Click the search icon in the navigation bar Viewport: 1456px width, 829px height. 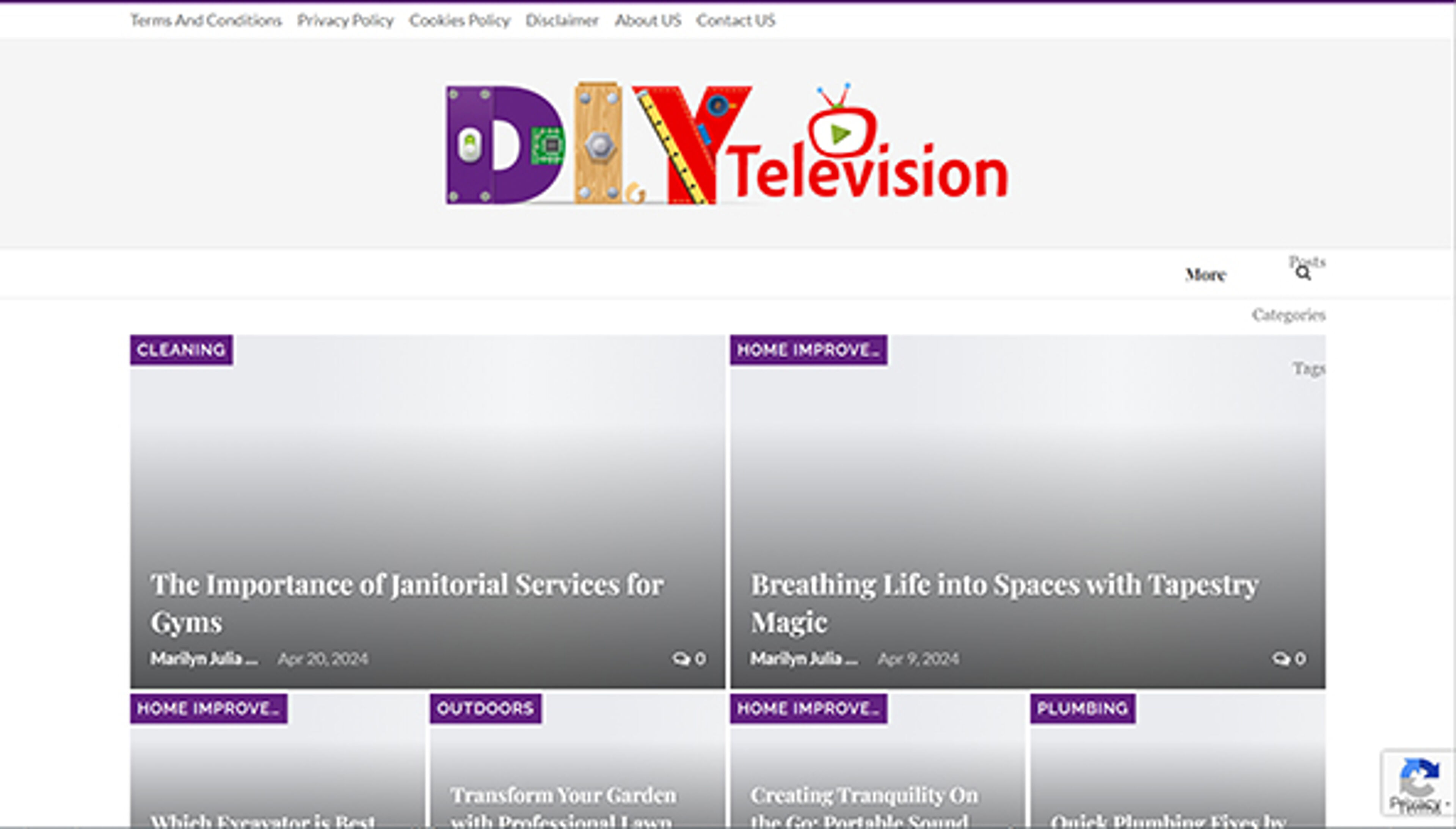pyautogui.click(x=1304, y=272)
